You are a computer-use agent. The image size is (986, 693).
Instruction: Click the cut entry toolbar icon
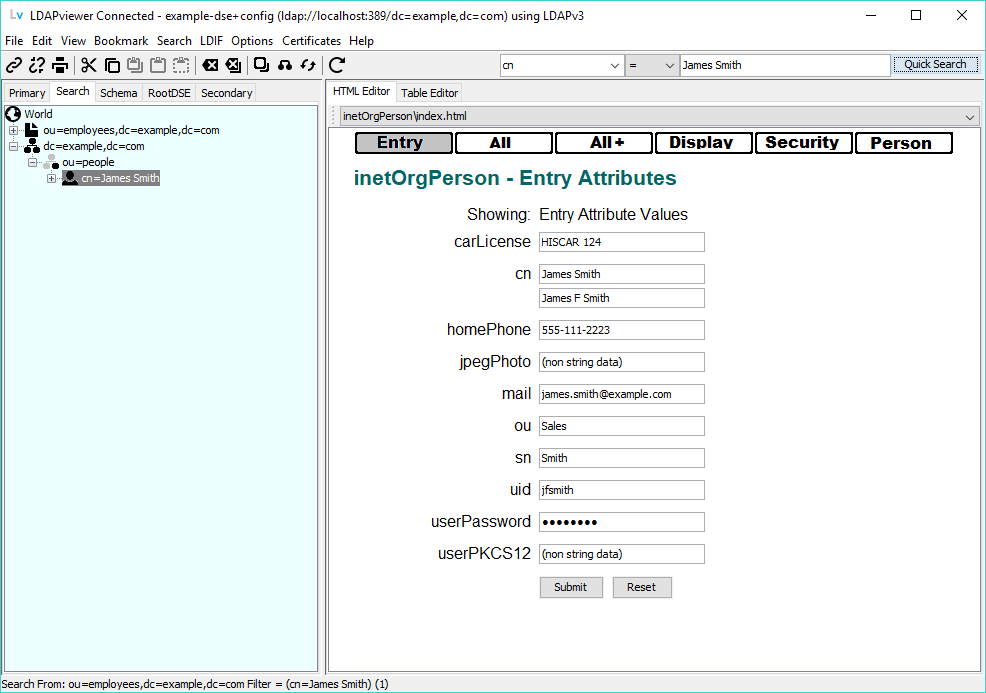coord(88,65)
